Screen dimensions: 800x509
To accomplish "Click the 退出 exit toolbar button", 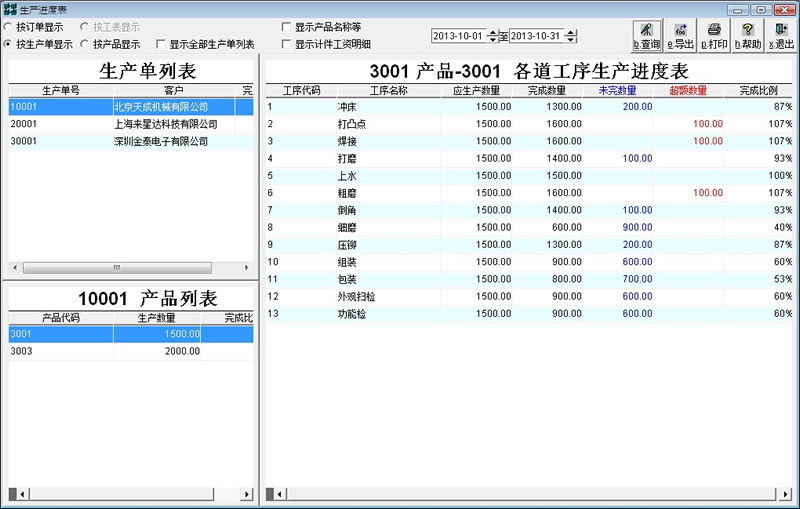I will coord(782,36).
